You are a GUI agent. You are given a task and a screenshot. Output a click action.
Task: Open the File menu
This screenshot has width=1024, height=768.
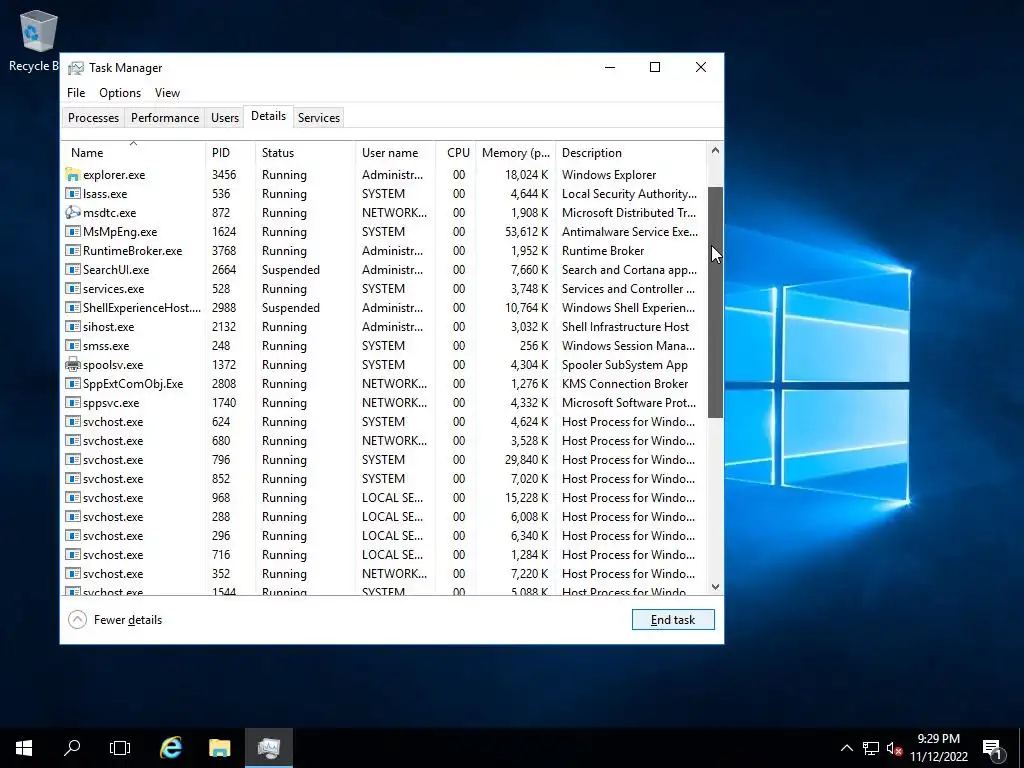coord(76,93)
